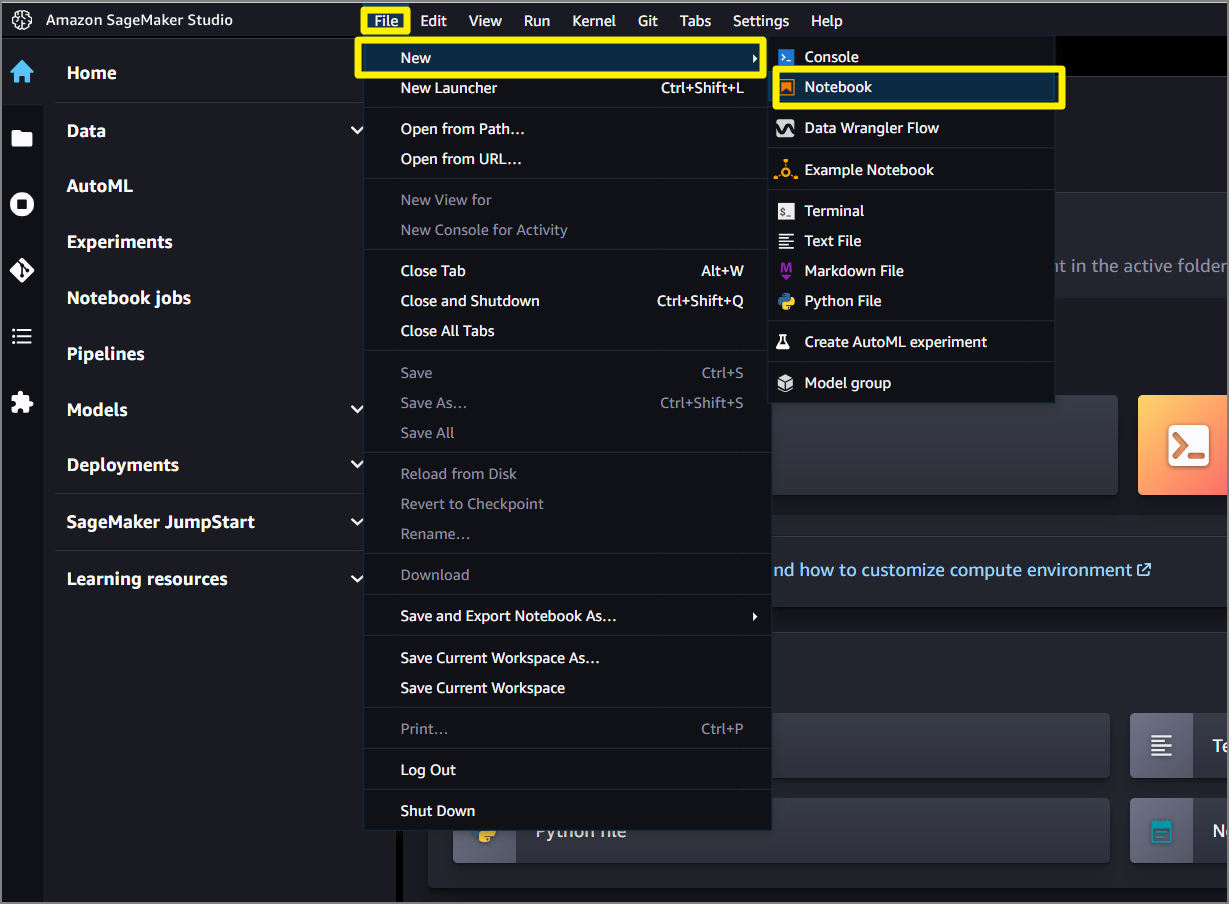Click the Terminal icon in submenu
This screenshot has width=1229, height=904.
tap(786, 211)
